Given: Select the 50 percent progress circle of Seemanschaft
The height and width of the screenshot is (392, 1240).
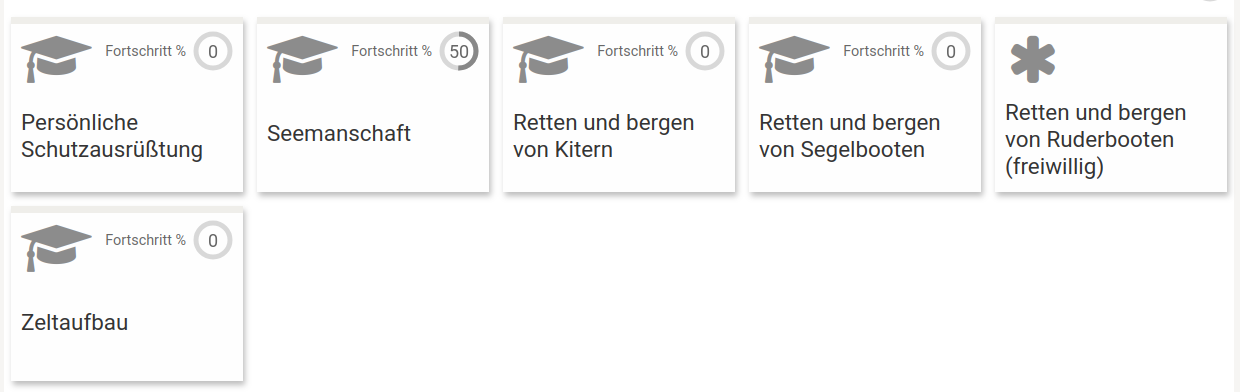Looking at the screenshot, I should coord(459,51).
